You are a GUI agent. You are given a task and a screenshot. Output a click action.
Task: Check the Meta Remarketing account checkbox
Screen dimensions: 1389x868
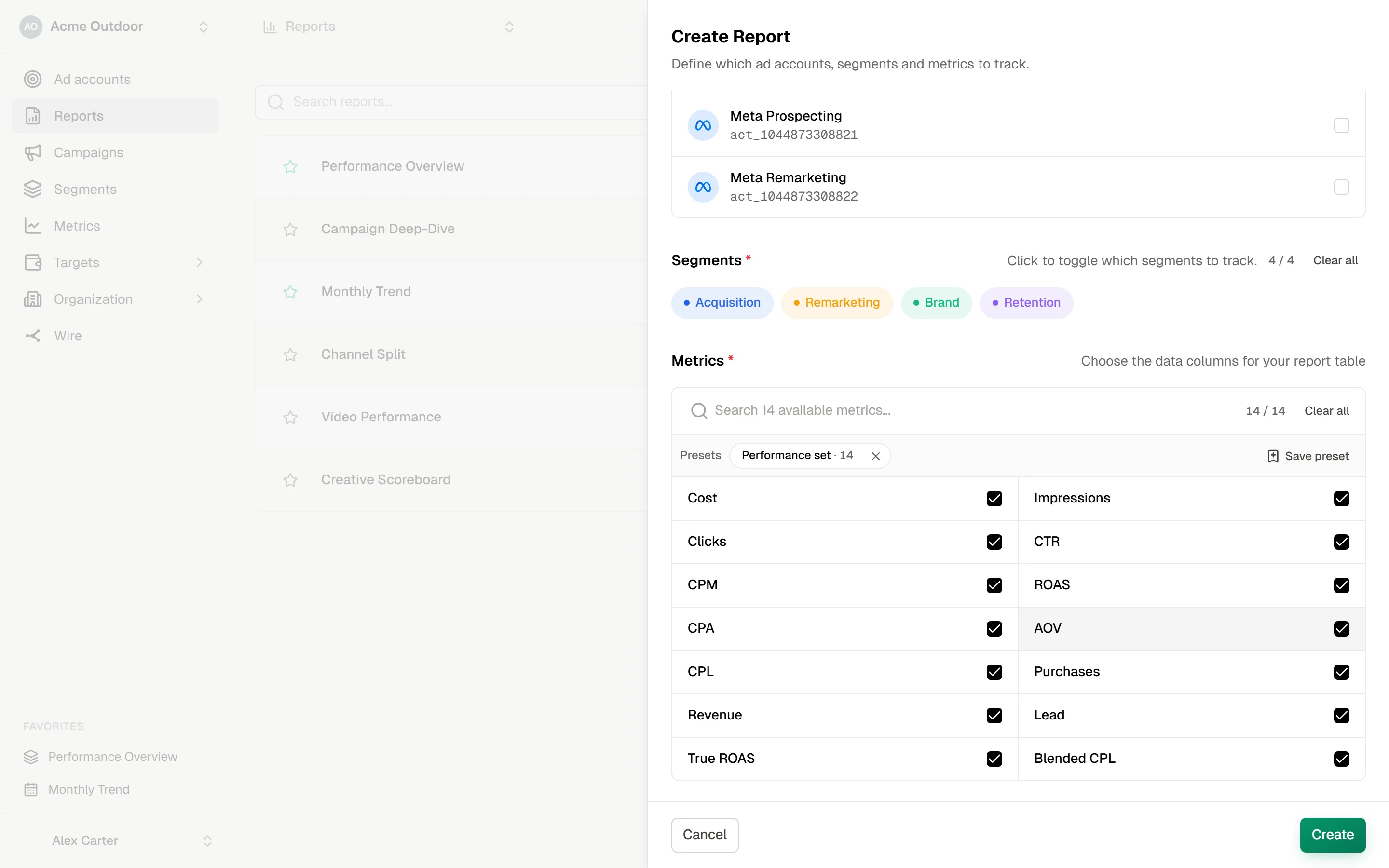coord(1341,187)
